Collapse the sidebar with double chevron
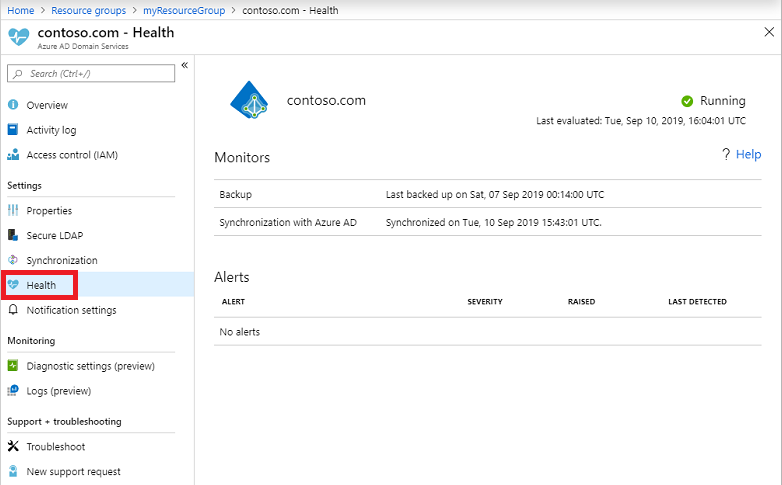 185,65
